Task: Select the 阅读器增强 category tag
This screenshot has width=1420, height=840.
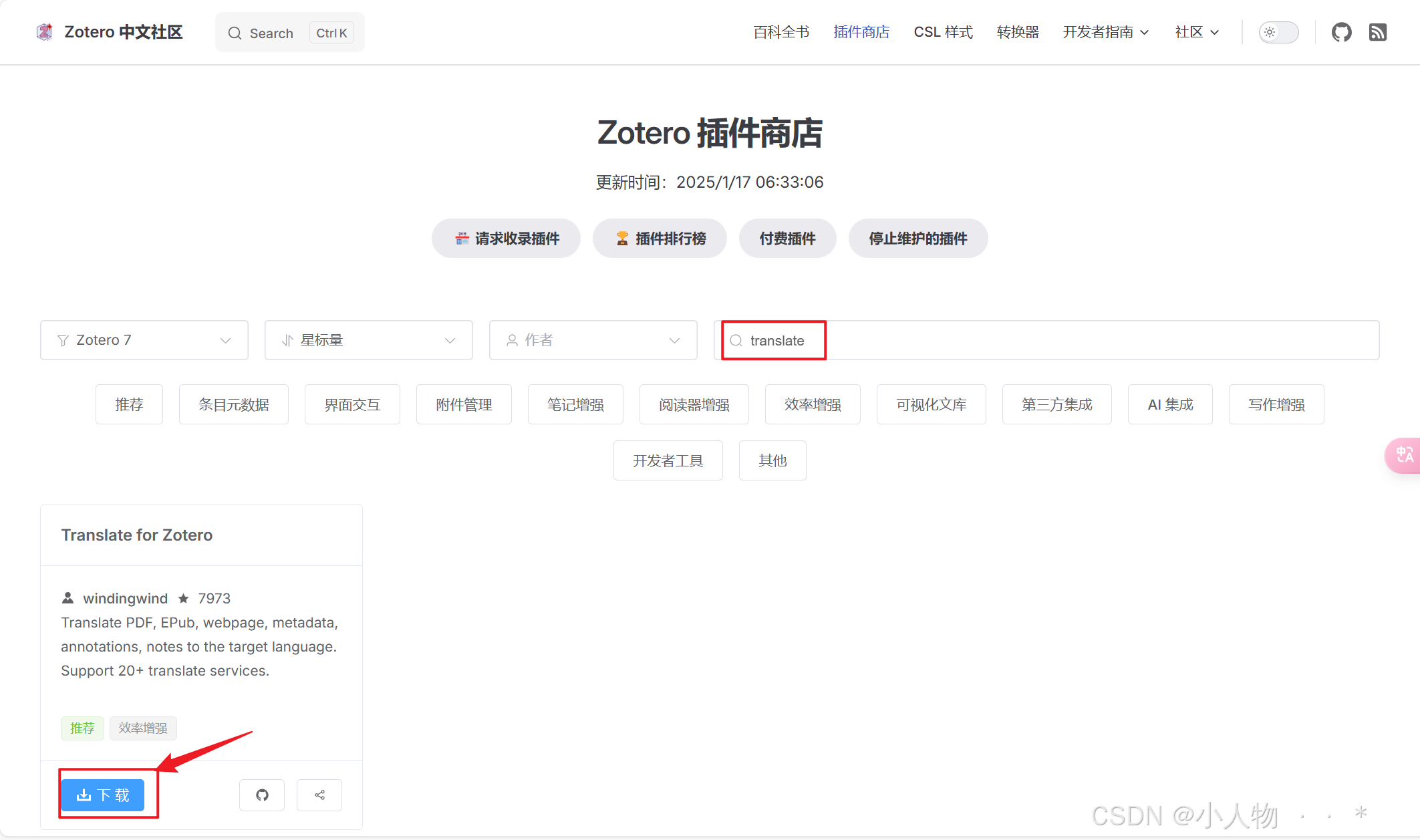Action: pos(694,404)
